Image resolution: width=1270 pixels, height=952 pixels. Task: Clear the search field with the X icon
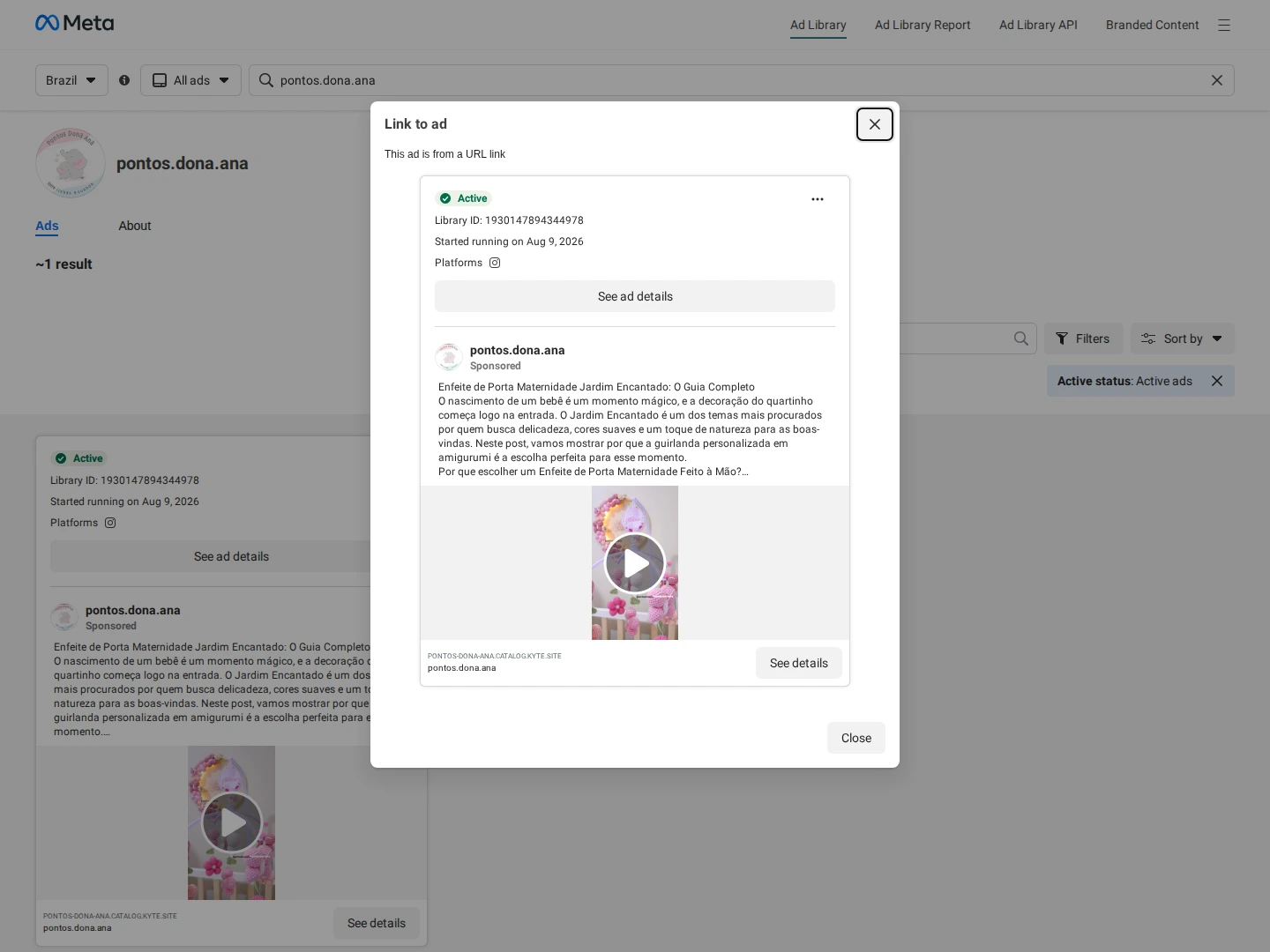coord(1217,80)
